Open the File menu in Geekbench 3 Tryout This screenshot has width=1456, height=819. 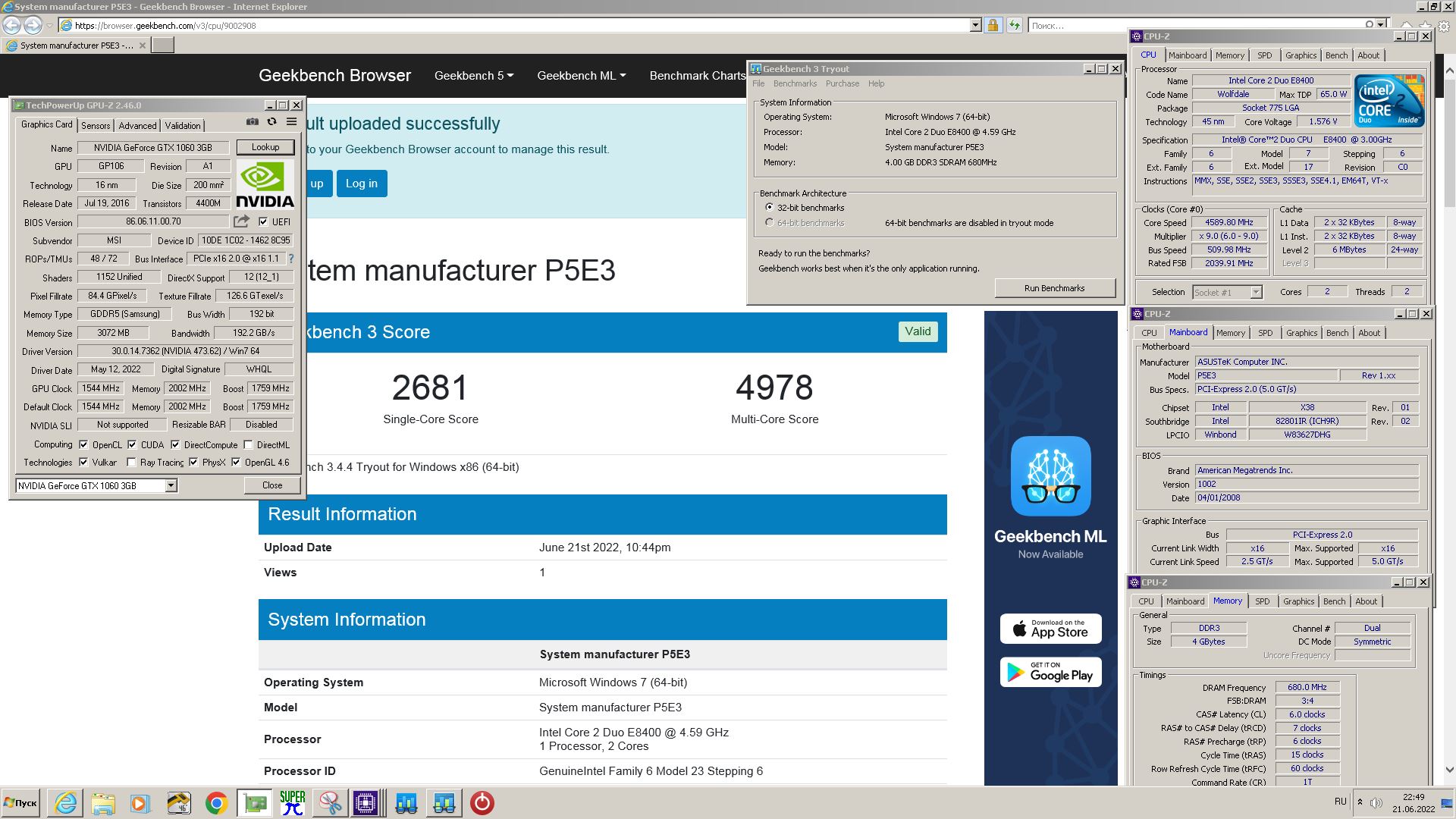(x=758, y=83)
